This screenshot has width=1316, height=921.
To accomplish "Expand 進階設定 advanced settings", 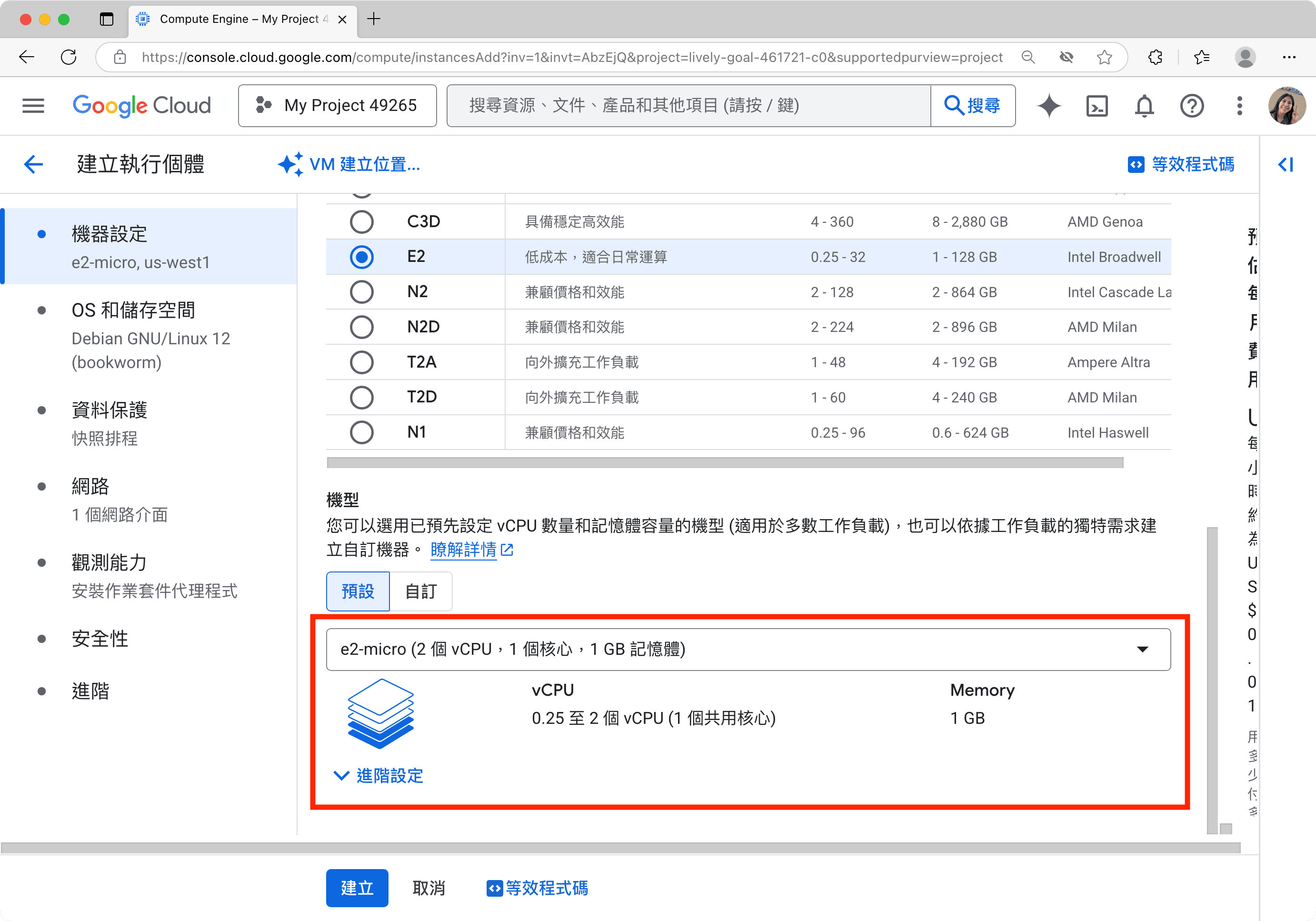I will pyautogui.click(x=379, y=776).
